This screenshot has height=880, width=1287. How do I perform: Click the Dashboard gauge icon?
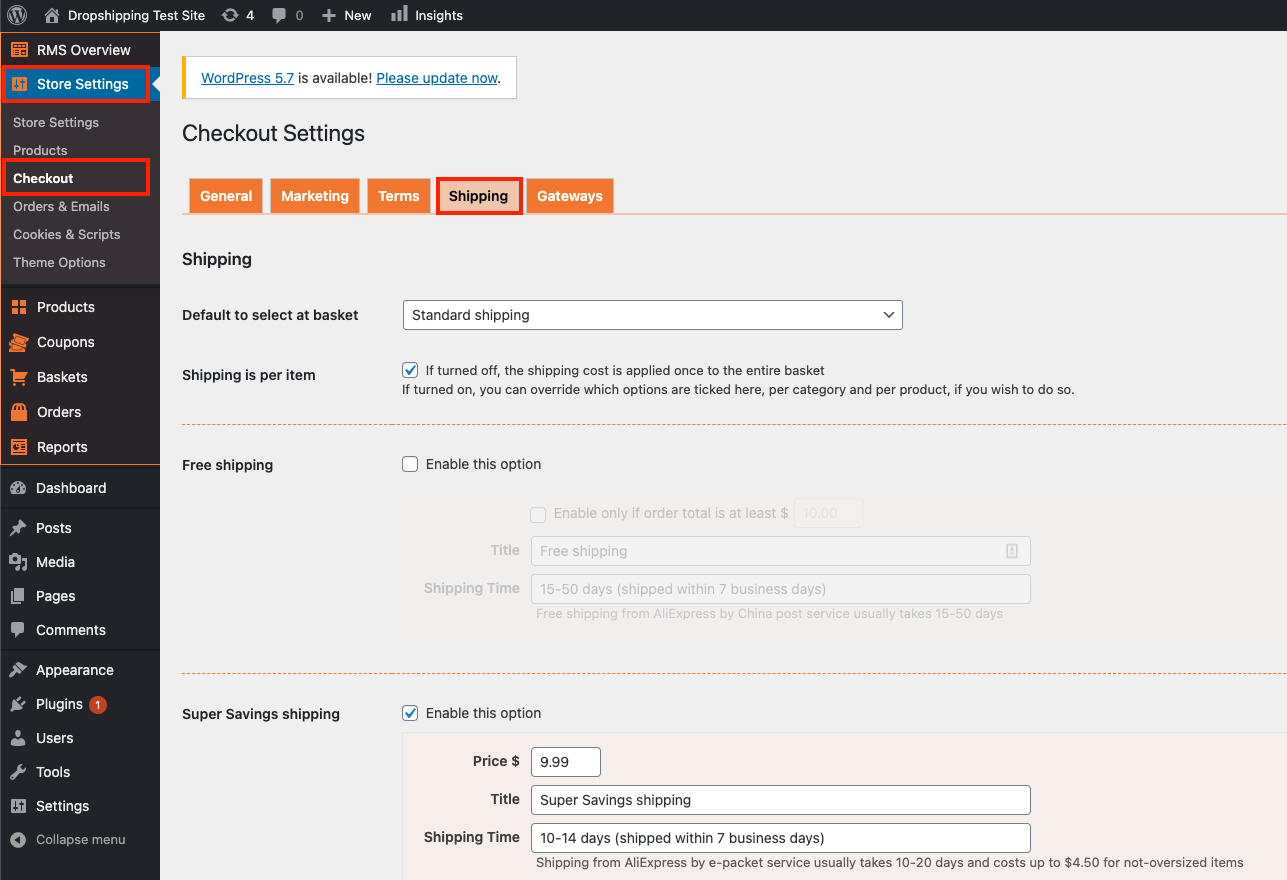pyautogui.click(x=18, y=488)
